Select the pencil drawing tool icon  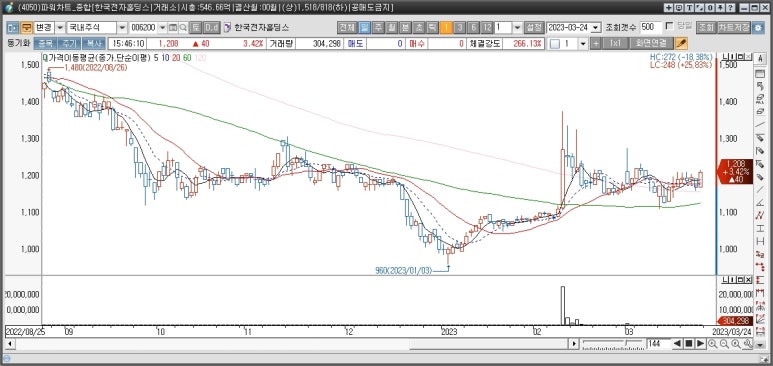[681, 43]
